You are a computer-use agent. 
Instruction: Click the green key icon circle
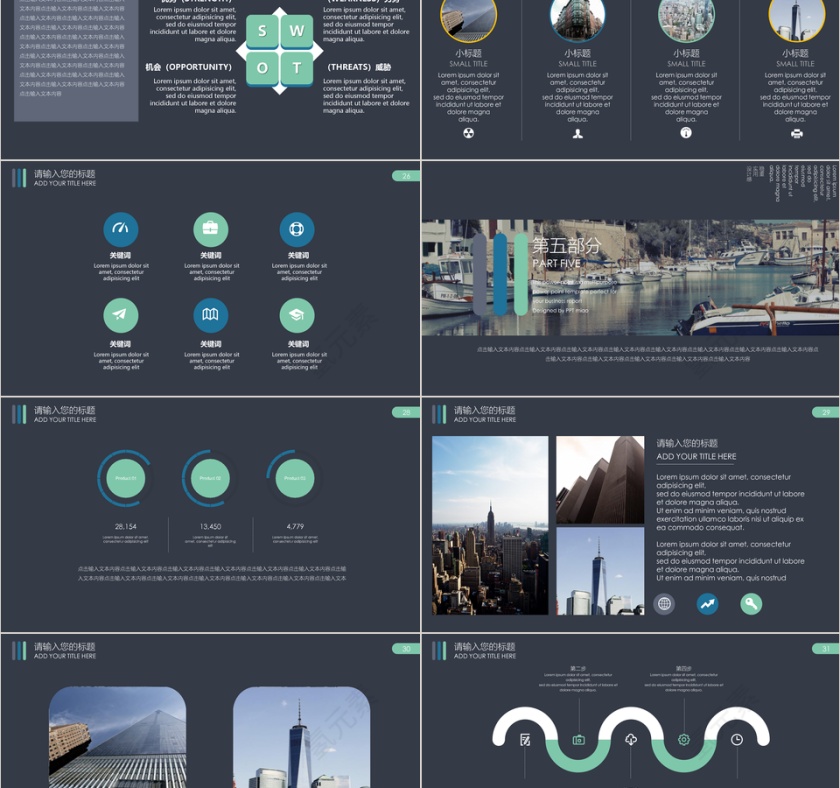click(751, 603)
